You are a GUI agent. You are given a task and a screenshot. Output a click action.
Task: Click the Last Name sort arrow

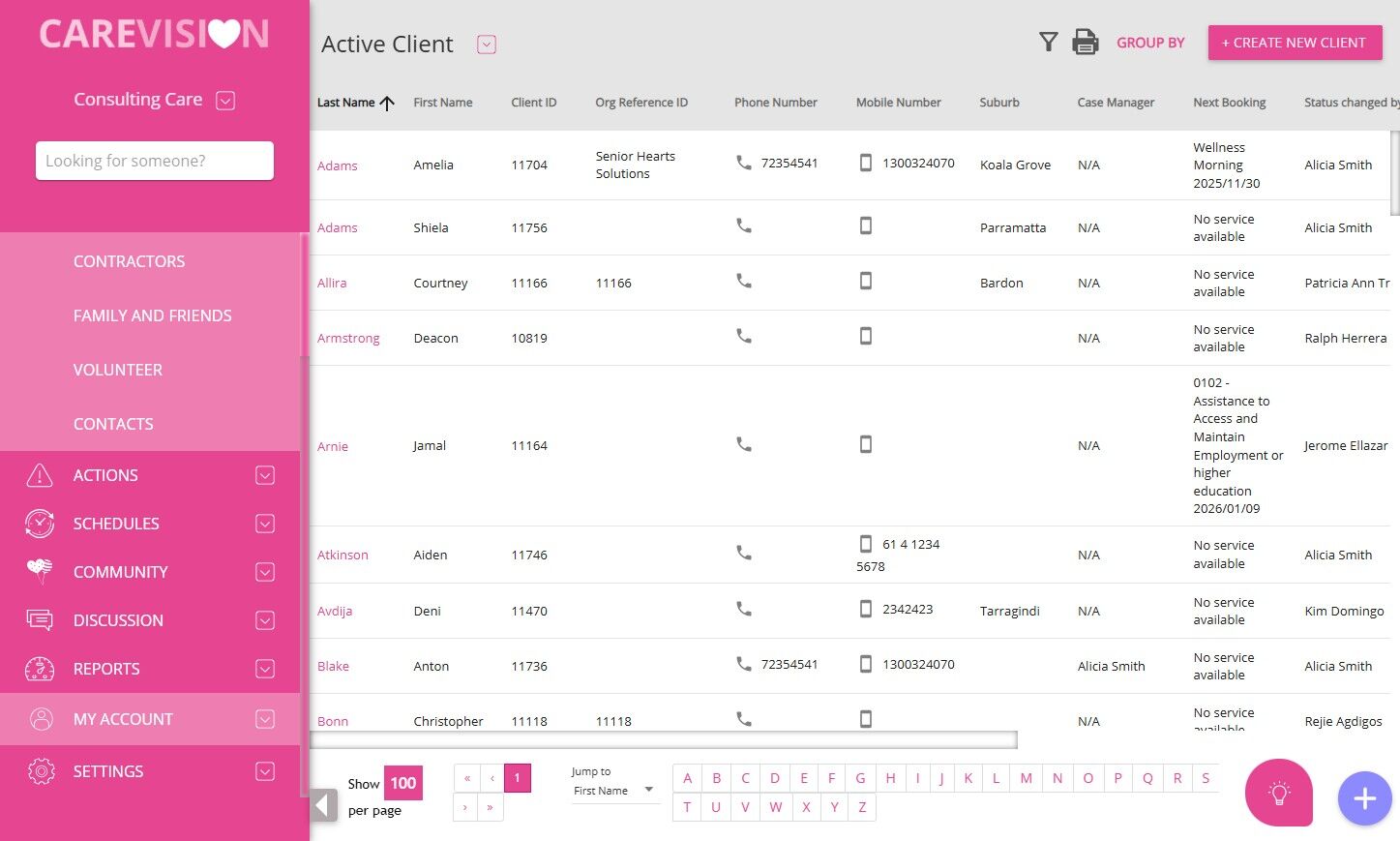[x=387, y=103]
